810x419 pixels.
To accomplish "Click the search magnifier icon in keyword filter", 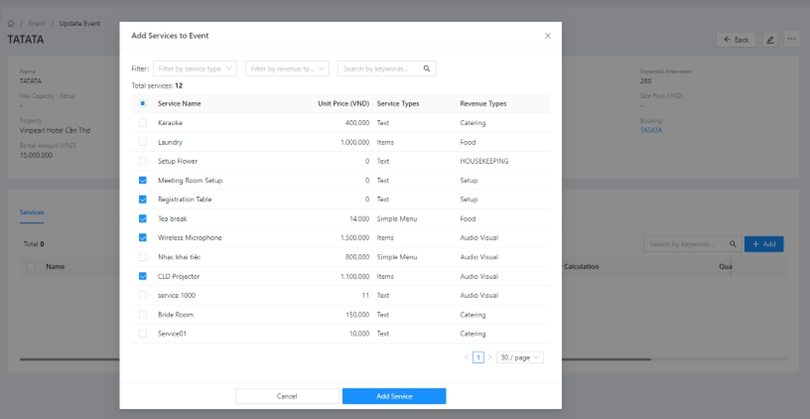I will coord(427,69).
